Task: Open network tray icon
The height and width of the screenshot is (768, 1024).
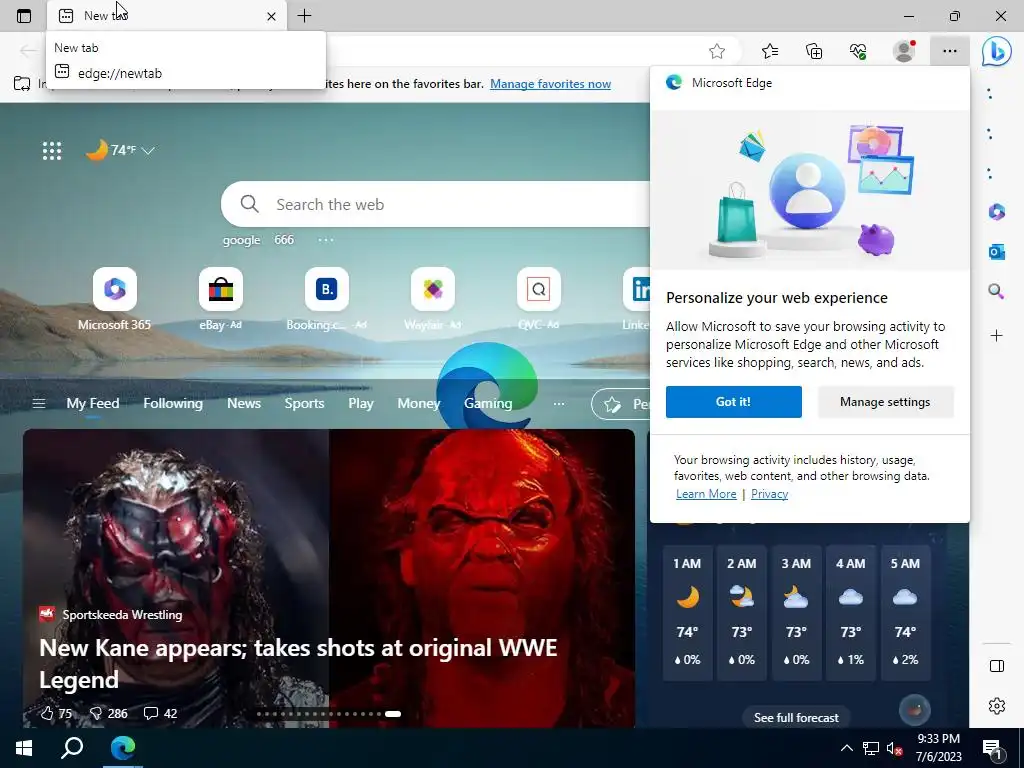Action: coord(871,748)
